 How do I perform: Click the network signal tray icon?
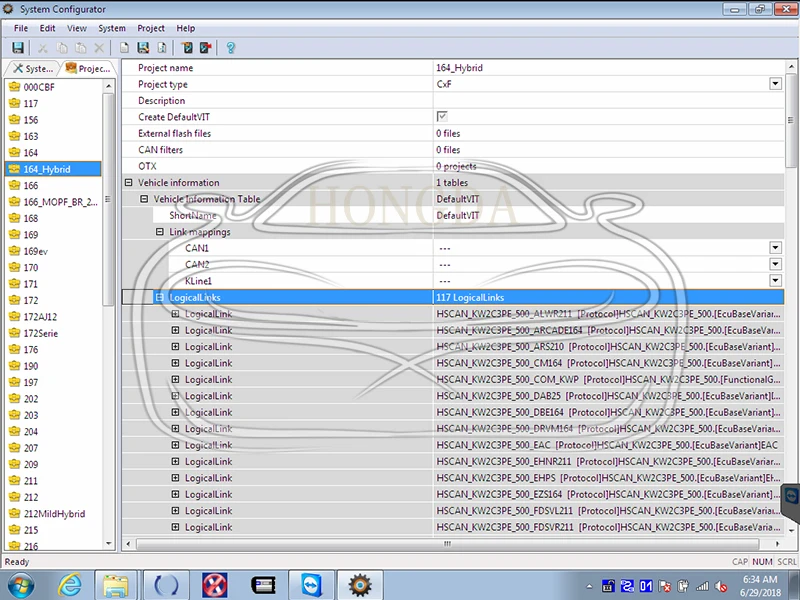(703, 586)
